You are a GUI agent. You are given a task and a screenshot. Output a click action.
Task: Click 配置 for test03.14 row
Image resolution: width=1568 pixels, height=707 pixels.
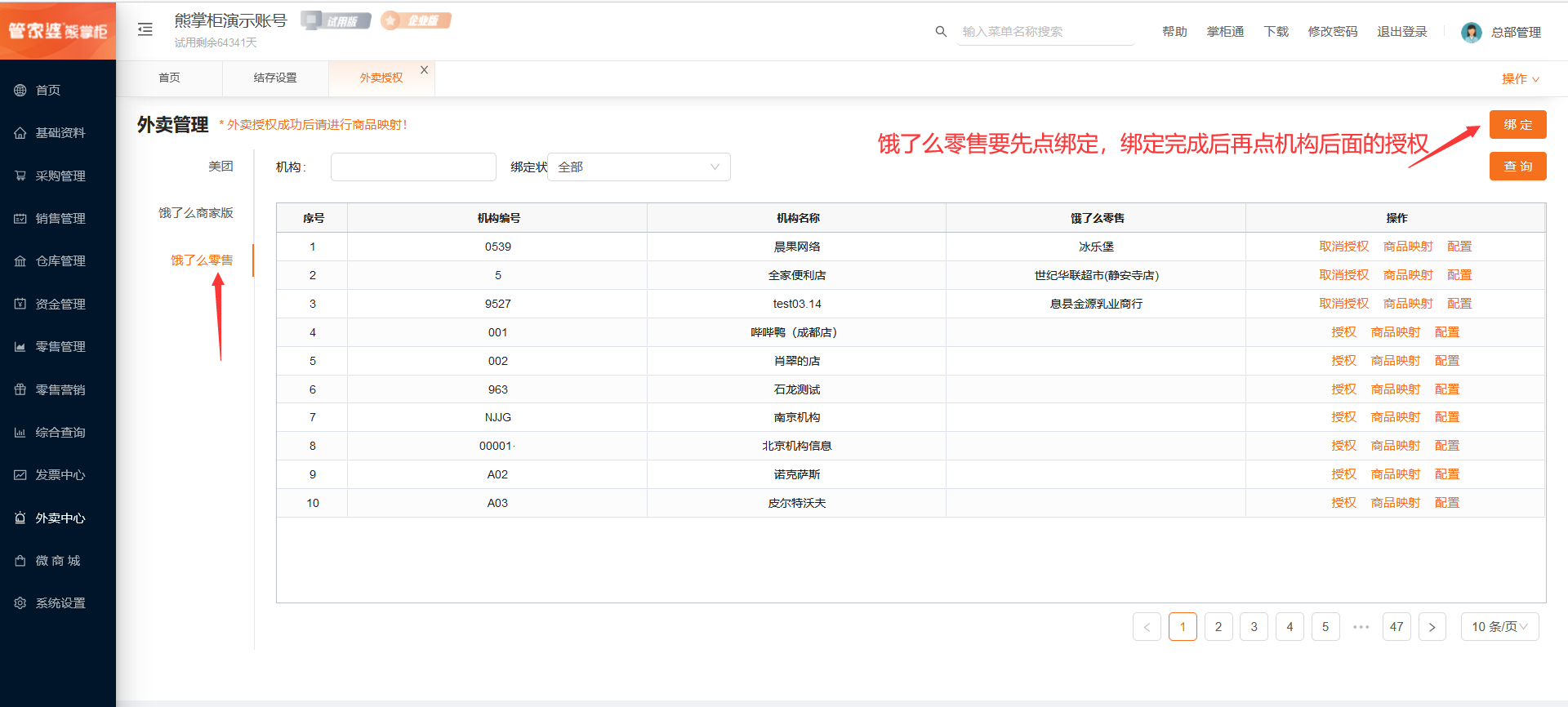point(1459,304)
